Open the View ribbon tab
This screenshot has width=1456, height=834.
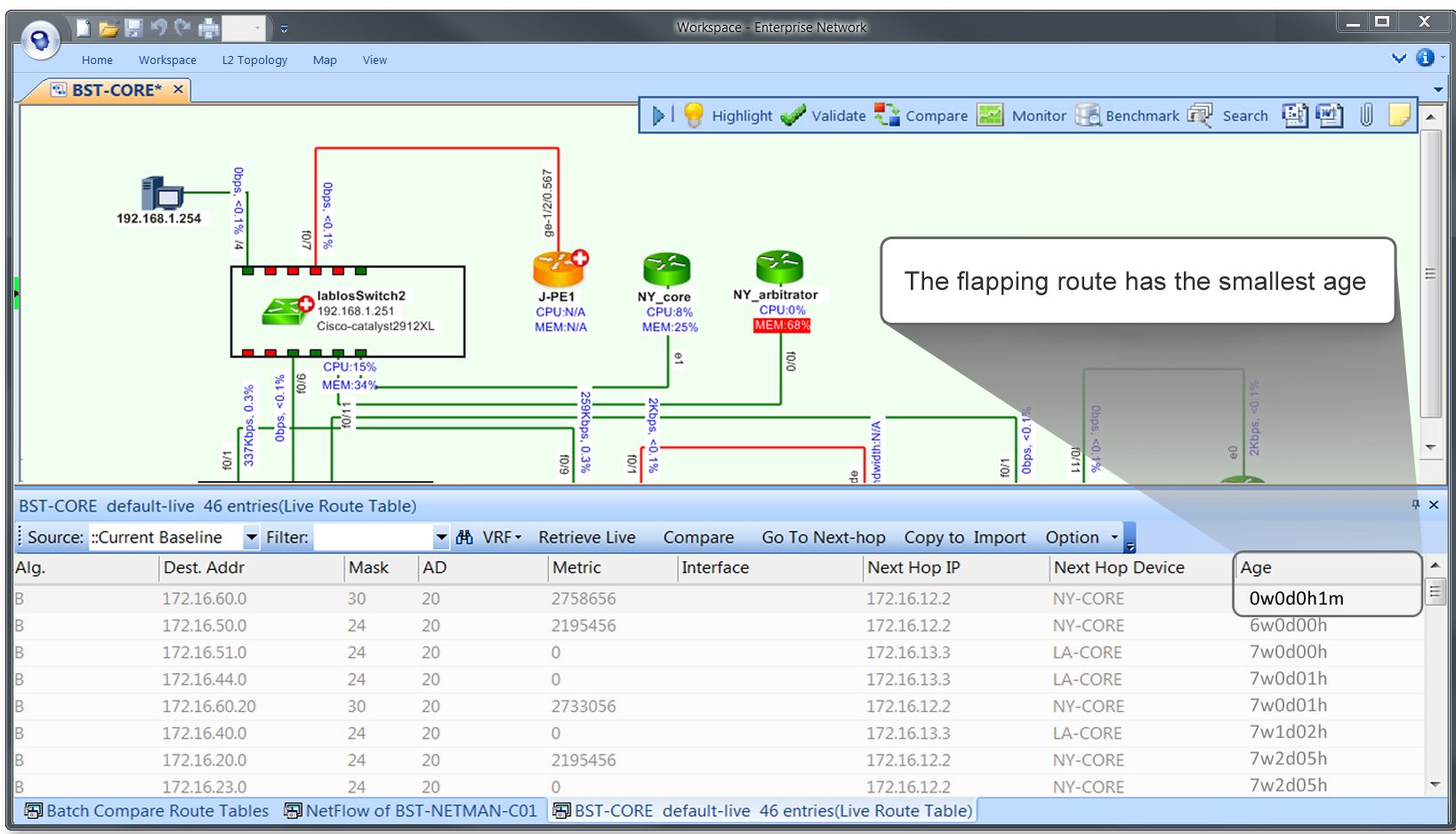374,60
